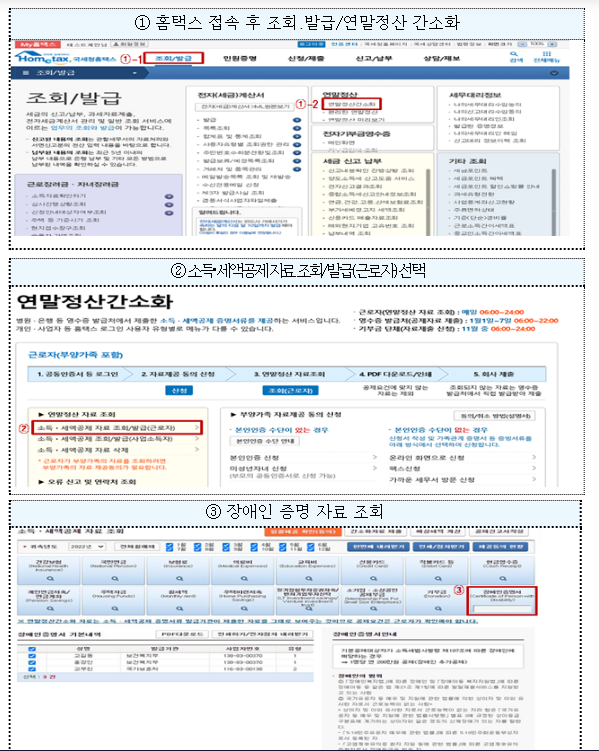The width and height of the screenshot is (599, 751).
Task: Click the magnifier on 의료비 Medical Expenses tile
Action: pyautogui.click(x=244, y=579)
